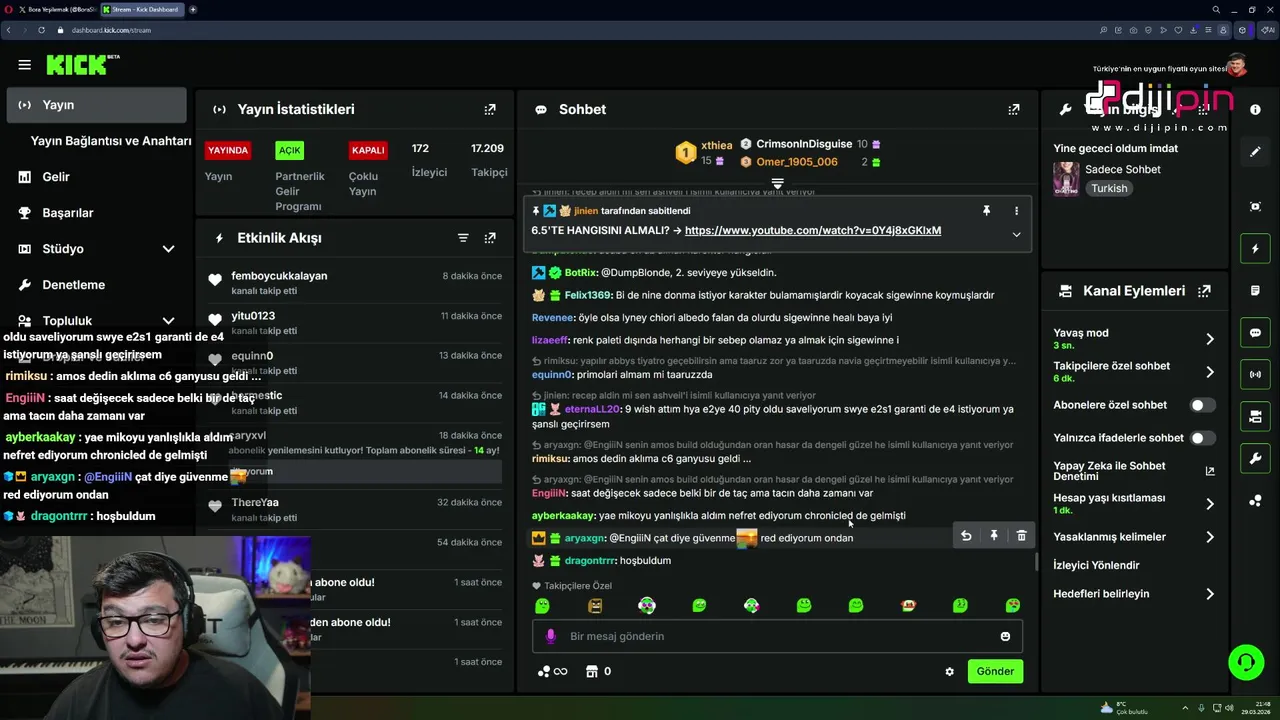The image size is (1280, 720).
Task: Click the chat scrollbar
Action: (1035, 562)
